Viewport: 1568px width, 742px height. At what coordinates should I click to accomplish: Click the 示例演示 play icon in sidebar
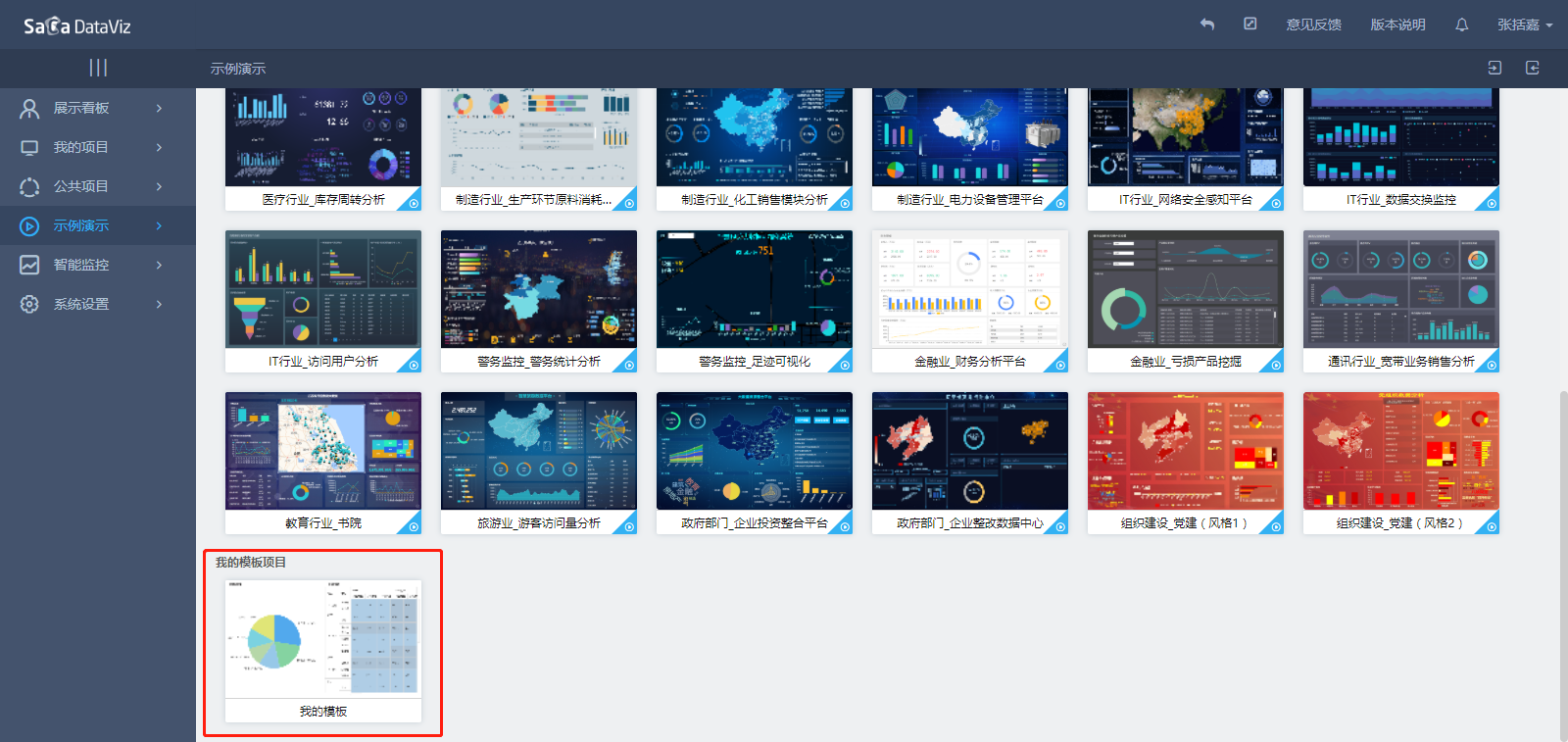point(29,225)
